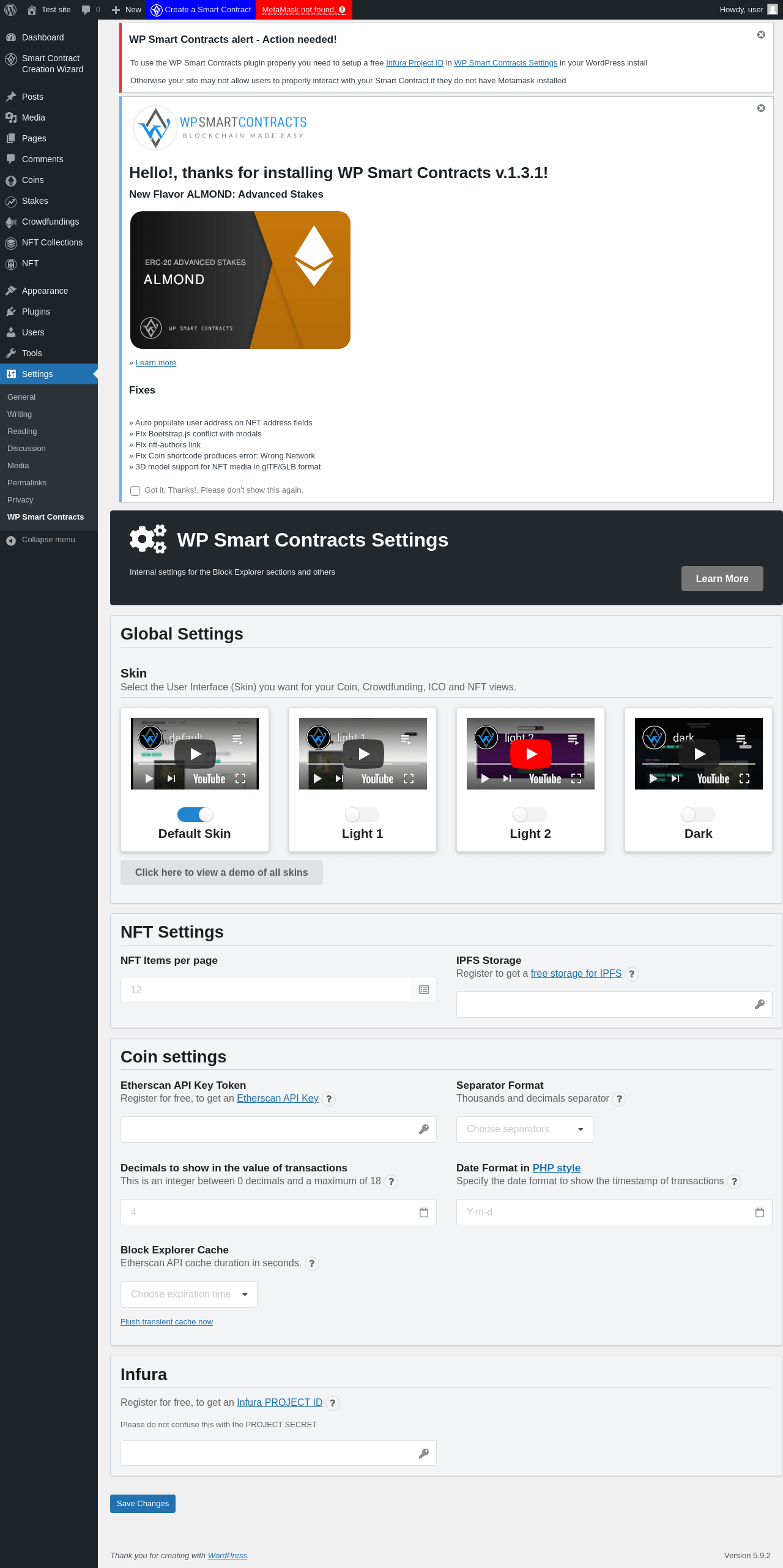Play the dark skin YouTube video
This screenshot has height=1568, width=783.
699,754
